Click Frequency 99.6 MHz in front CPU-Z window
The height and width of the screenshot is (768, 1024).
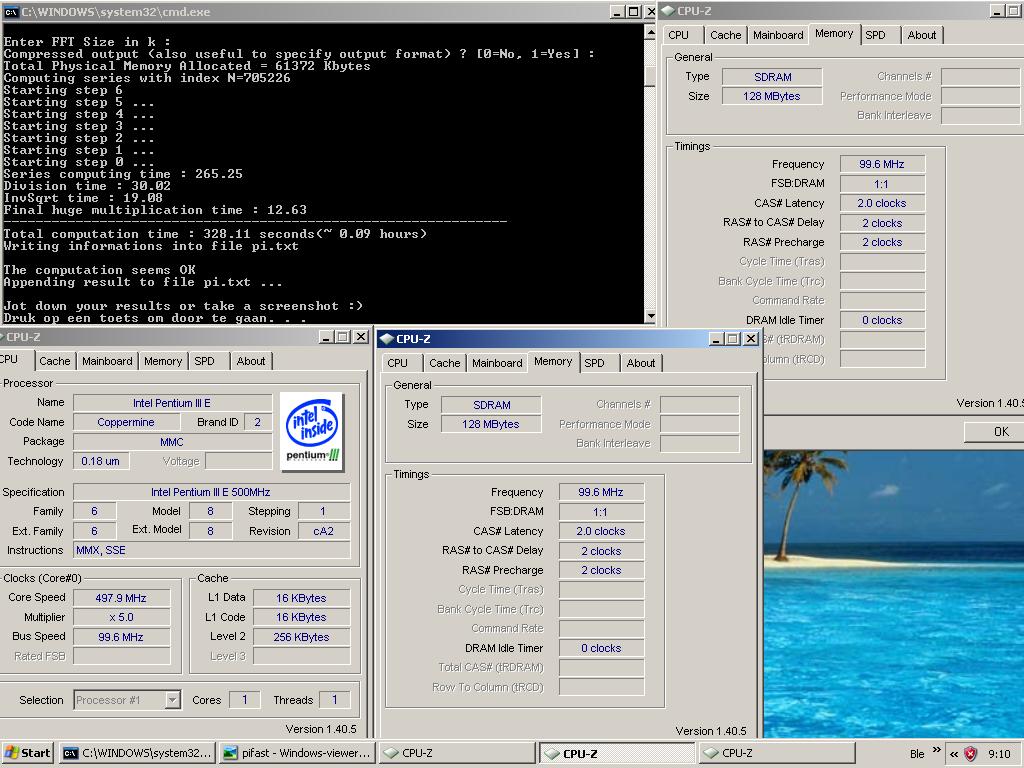click(601, 492)
